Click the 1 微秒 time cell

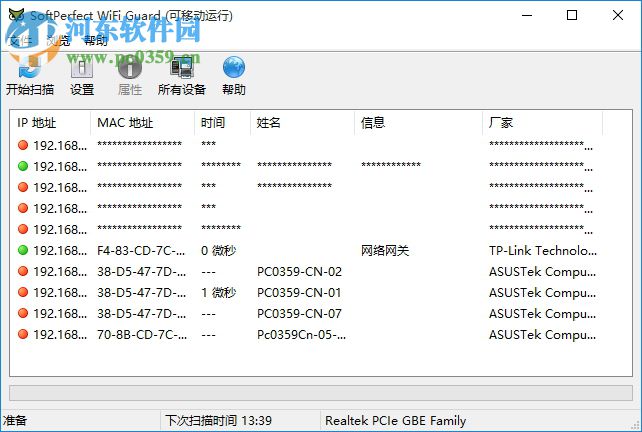tap(219, 292)
